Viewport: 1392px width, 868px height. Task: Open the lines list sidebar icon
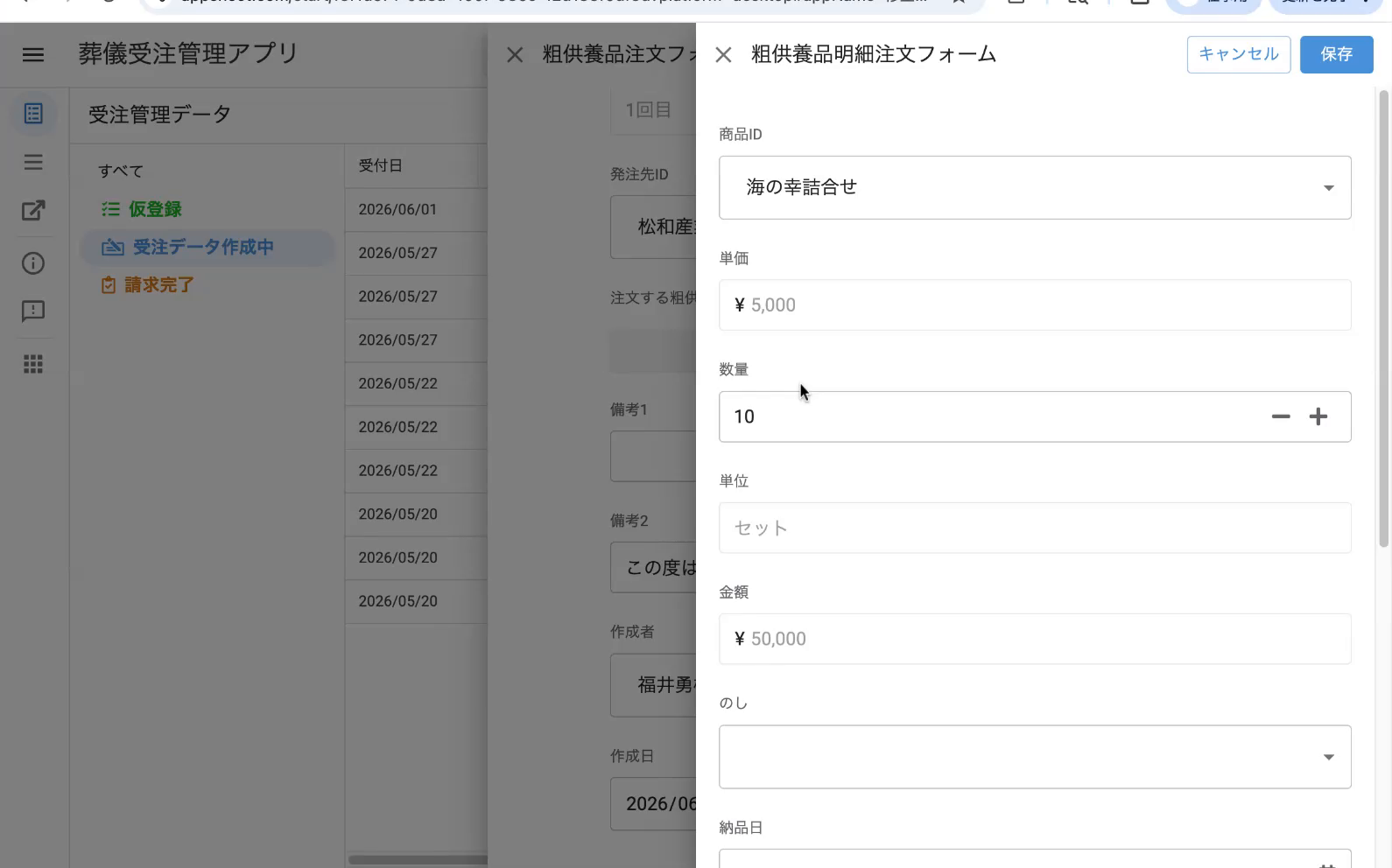coord(33,162)
